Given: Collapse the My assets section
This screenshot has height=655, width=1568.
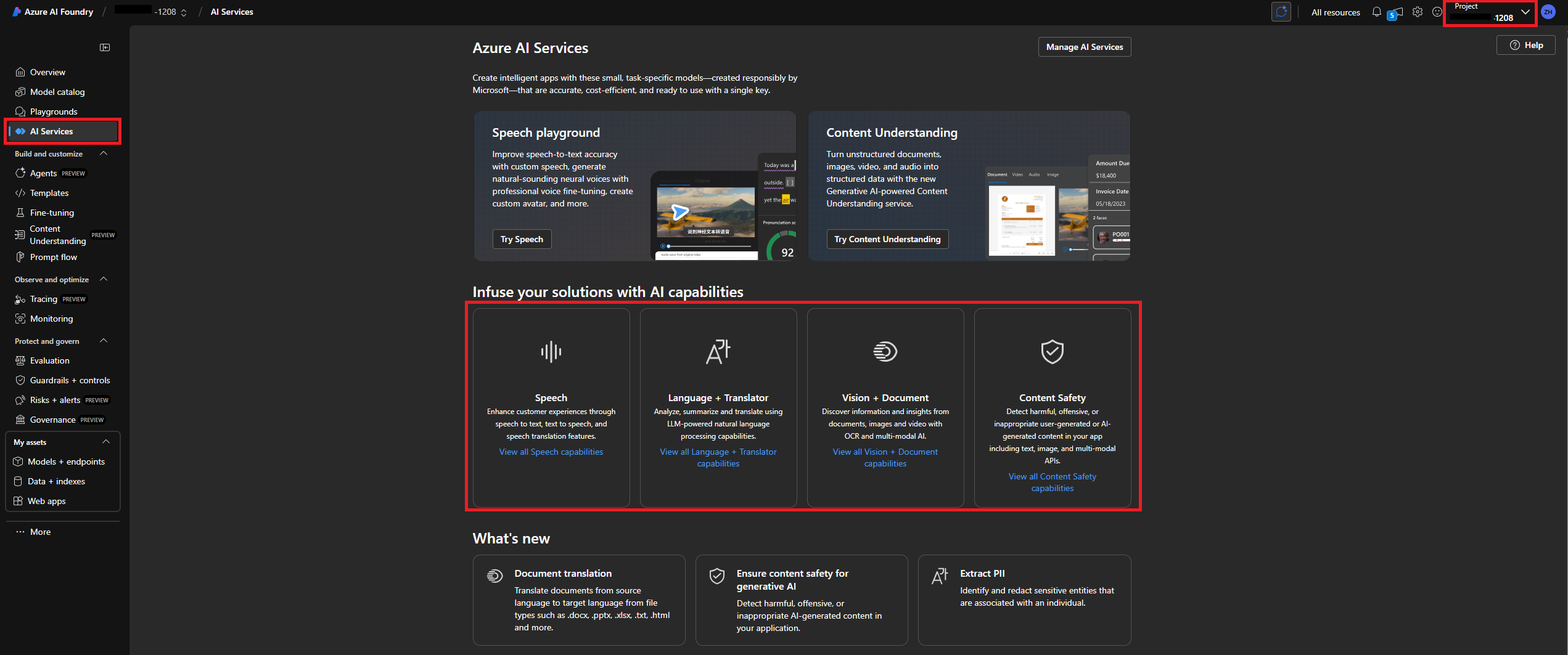Looking at the screenshot, I should (106, 442).
